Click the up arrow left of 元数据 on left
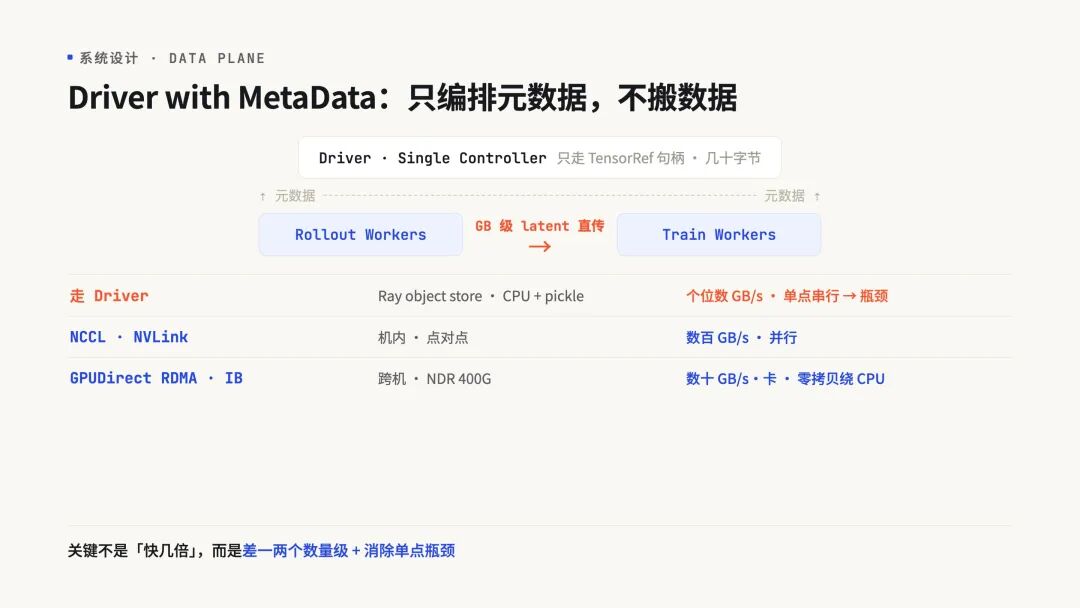 [262, 196]
